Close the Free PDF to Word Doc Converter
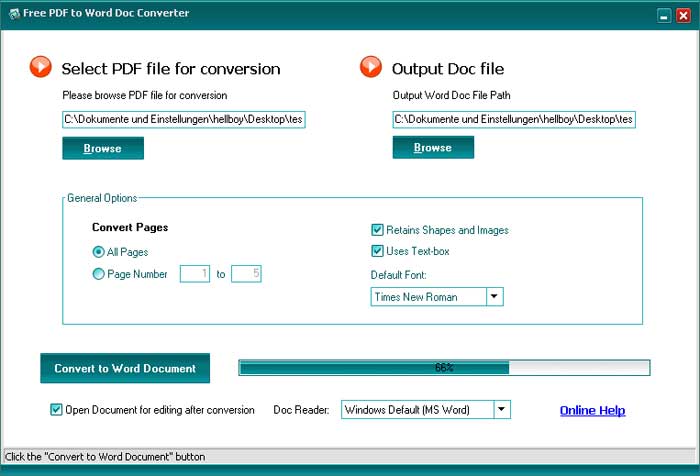Screen dimensions: 700x476 683,16
